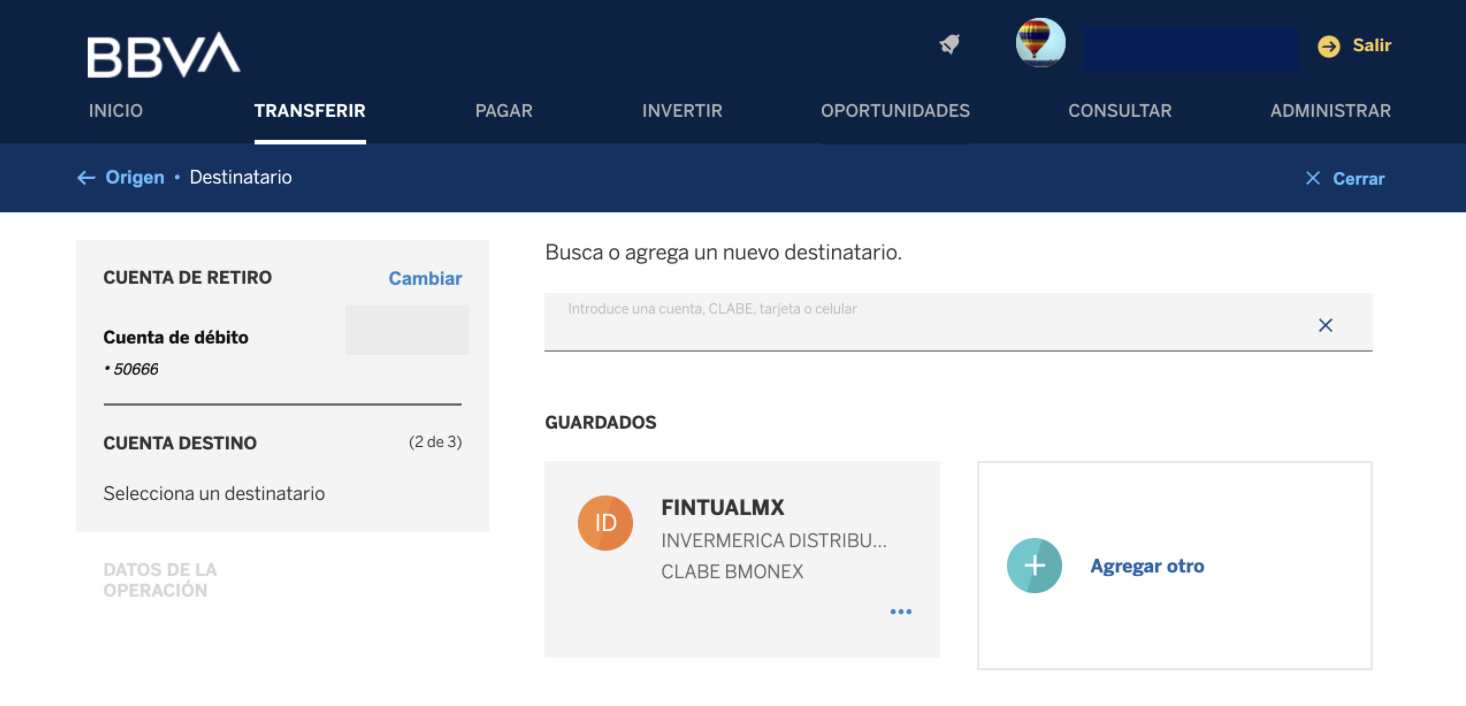Image resolution: width=1466 pixels, height=706 pixels.
Task: Add another recipient with Agregar otro
Action: 1147,566
